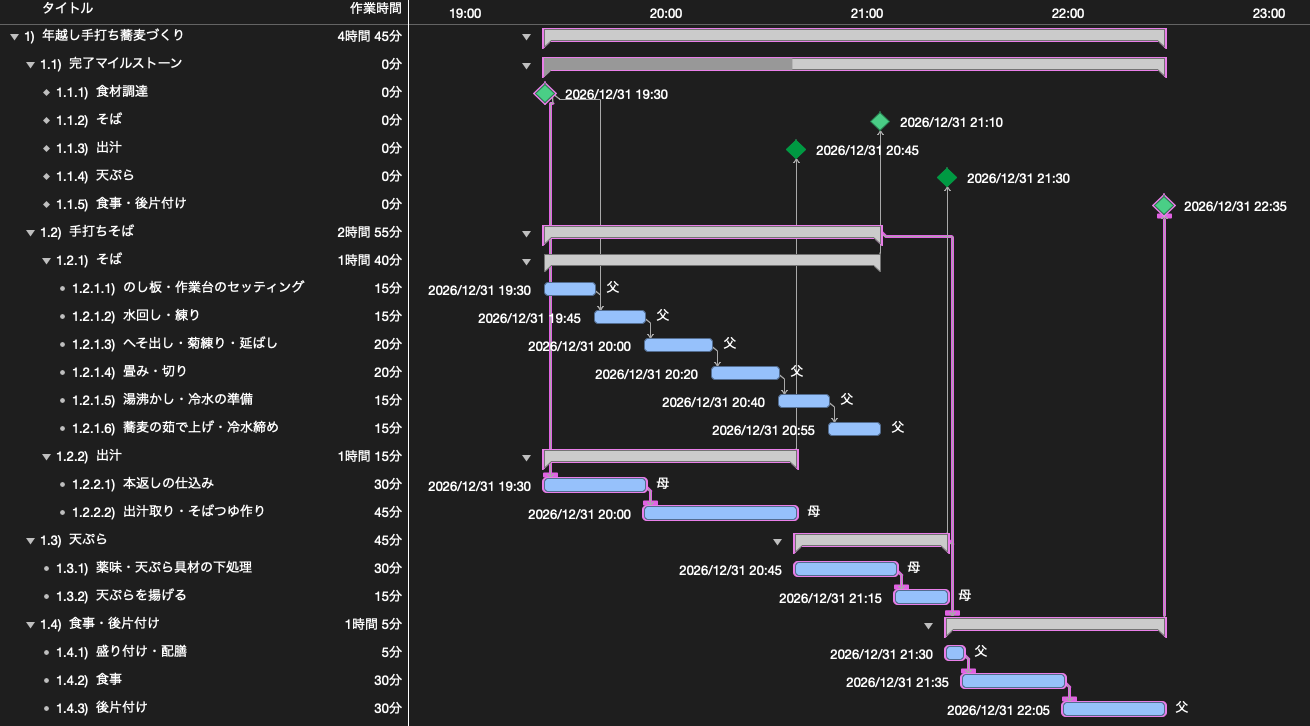This screenshot has width=1310, height=726.
Task: Click the 食事・後片付け milestone diamond at 22:35
Action: [1163, 206]
